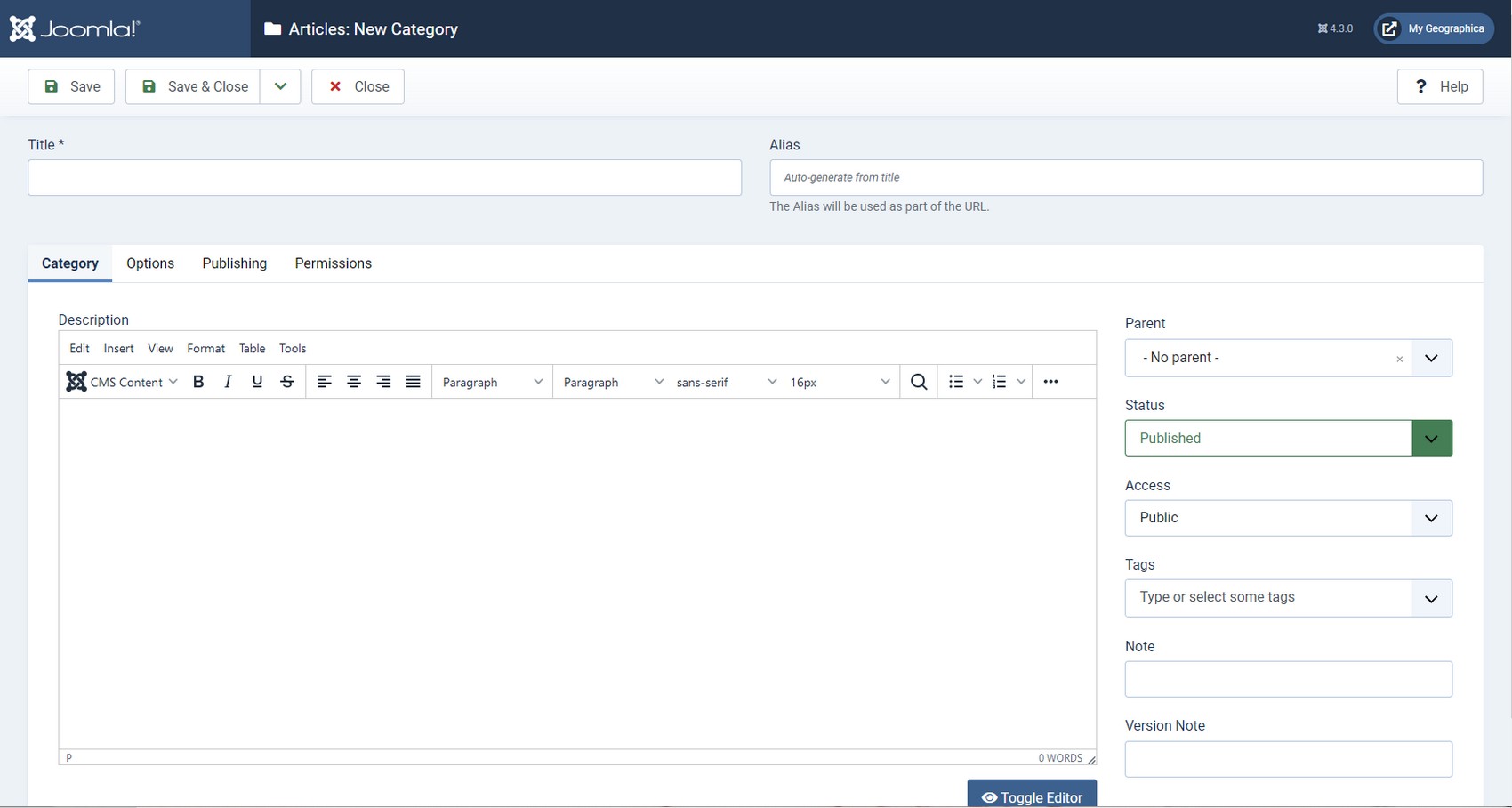Open the Parent category dropdown
Image resolution: width=1512 pixels, height=808 pixels.
(x=1288, y=358)
